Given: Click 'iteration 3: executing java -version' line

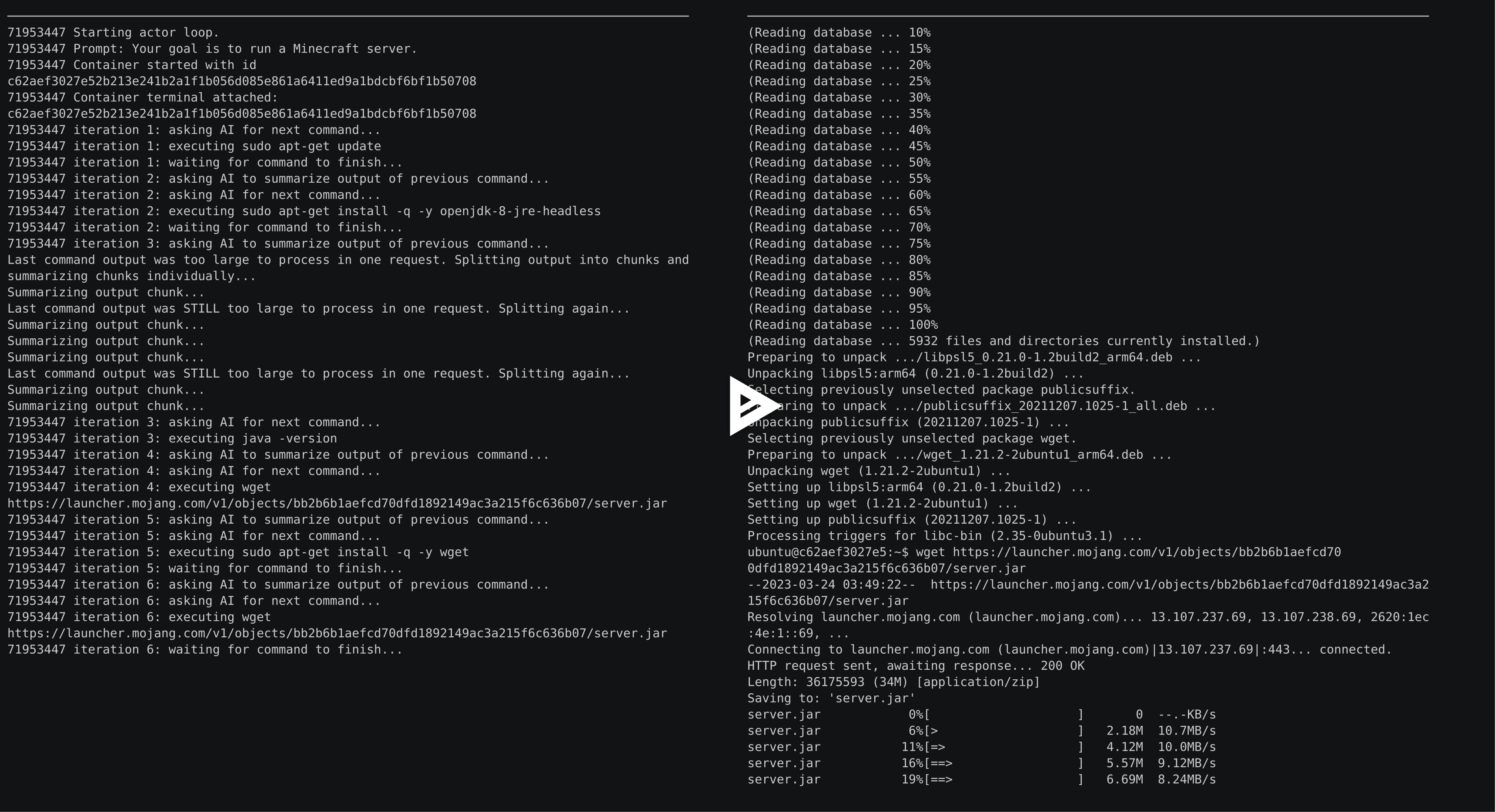Looking at the screenshot, I should (172, 439).
